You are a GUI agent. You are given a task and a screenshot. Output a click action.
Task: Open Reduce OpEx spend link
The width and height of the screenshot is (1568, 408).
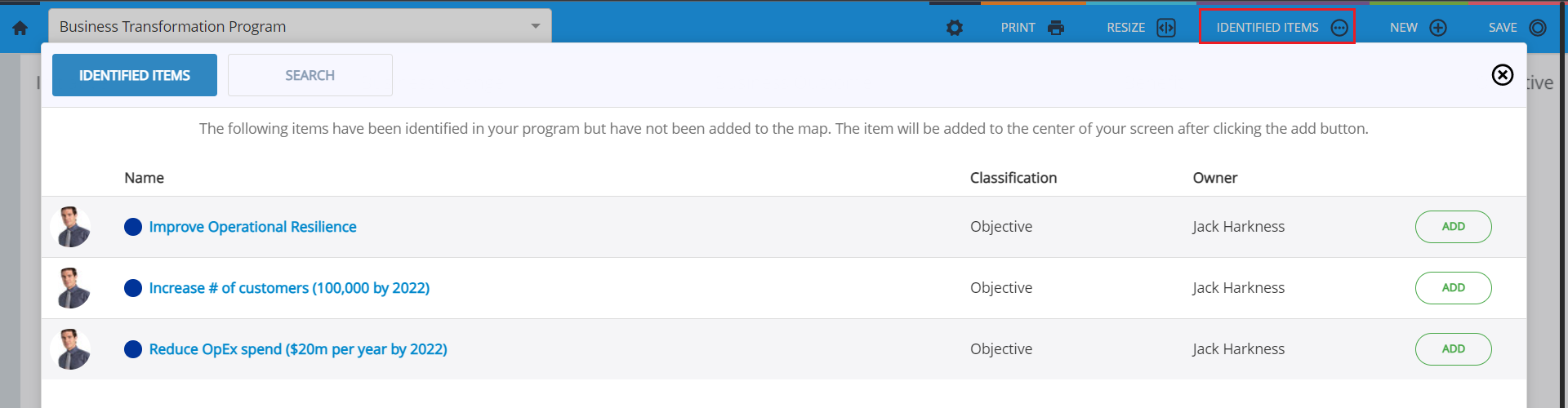coord(298,349)
